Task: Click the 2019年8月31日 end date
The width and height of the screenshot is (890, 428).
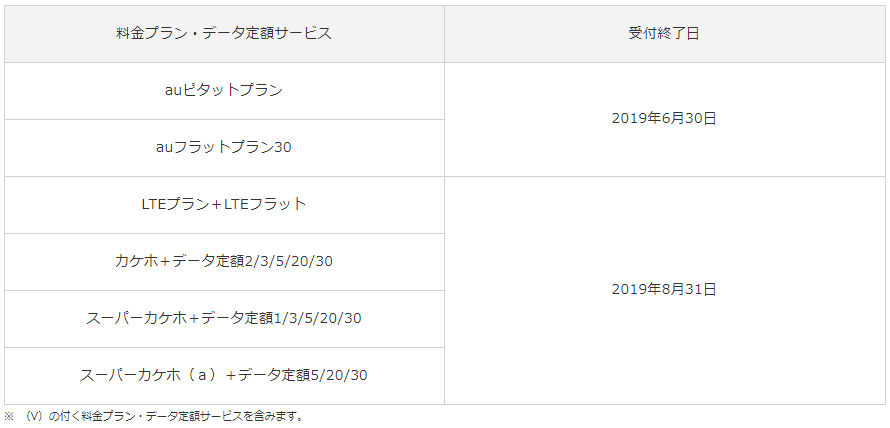Action: point(664,289)
